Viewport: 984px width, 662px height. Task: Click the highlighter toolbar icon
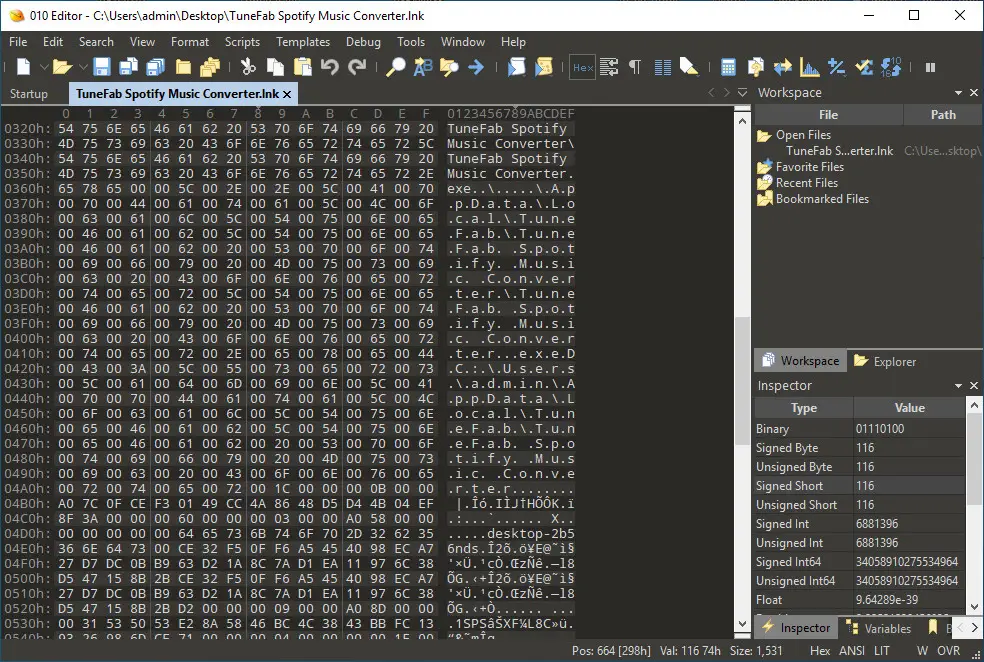pyautogui.click(x=689, y=67)
